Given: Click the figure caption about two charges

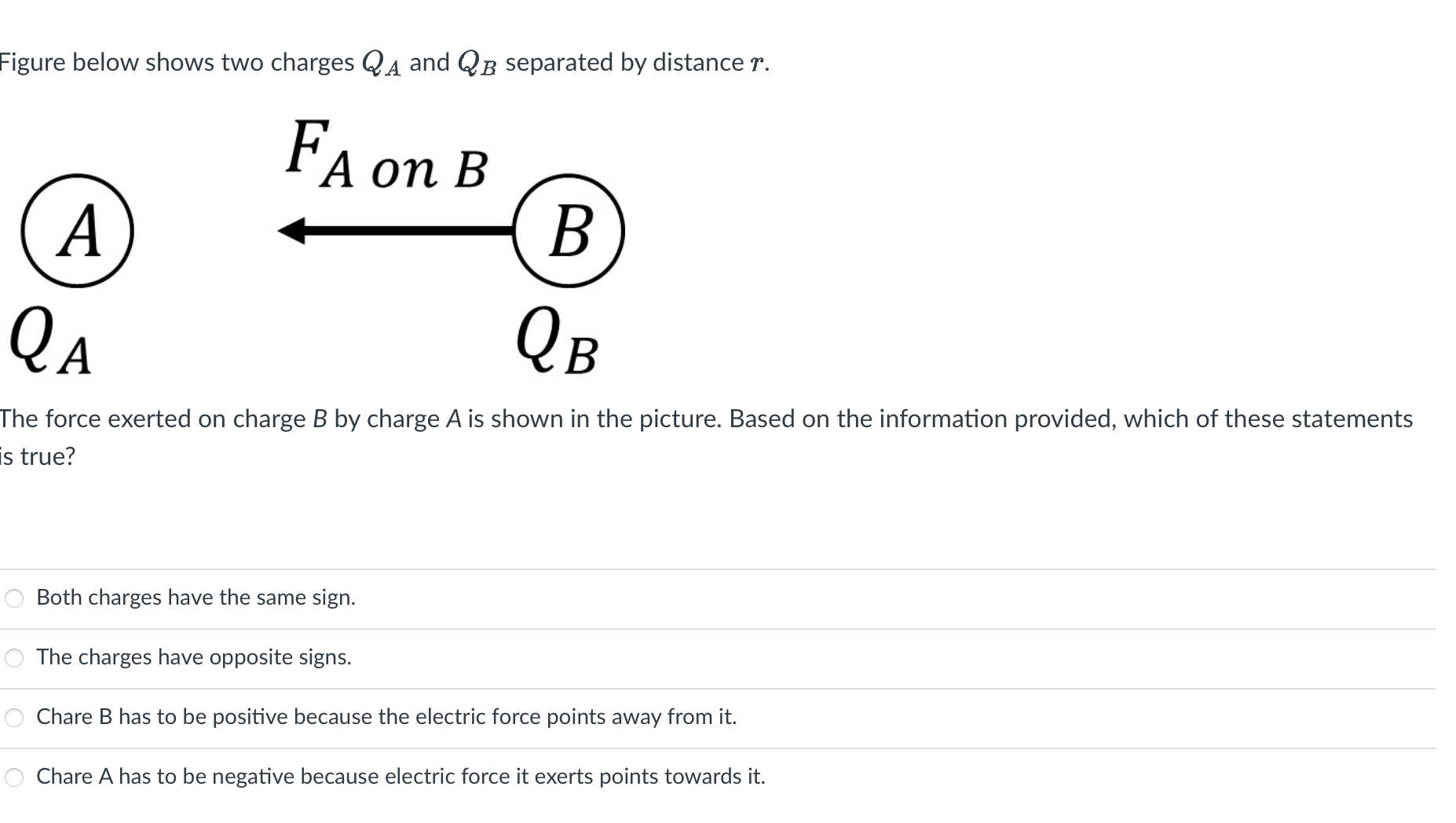Looking at the screenshot, I should click(385, 62).
